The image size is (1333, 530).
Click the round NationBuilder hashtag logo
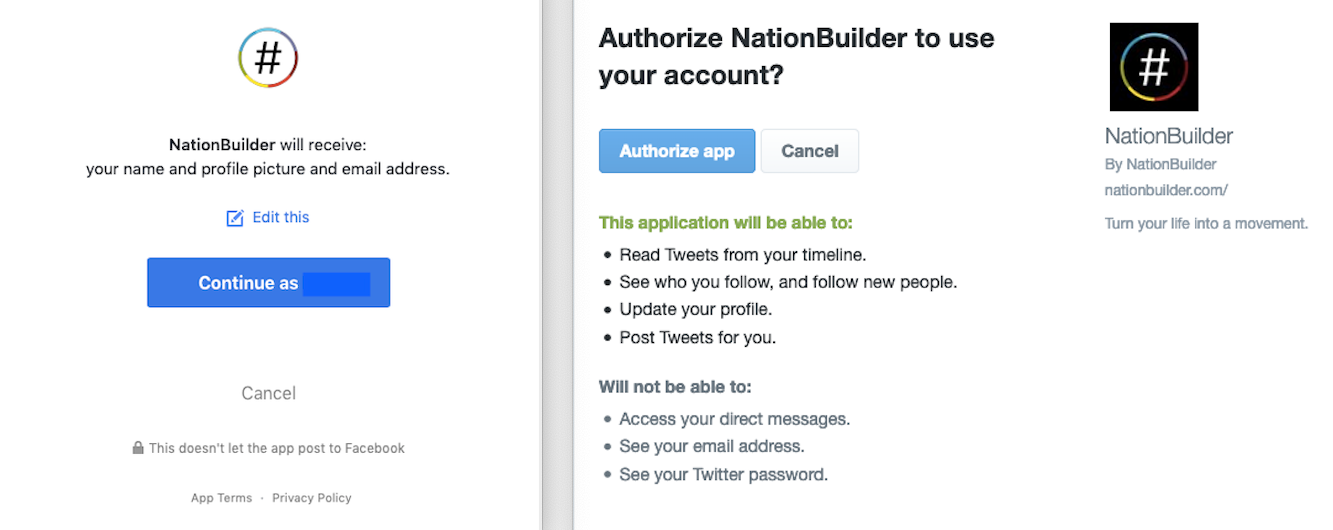[x=268, y=58]
